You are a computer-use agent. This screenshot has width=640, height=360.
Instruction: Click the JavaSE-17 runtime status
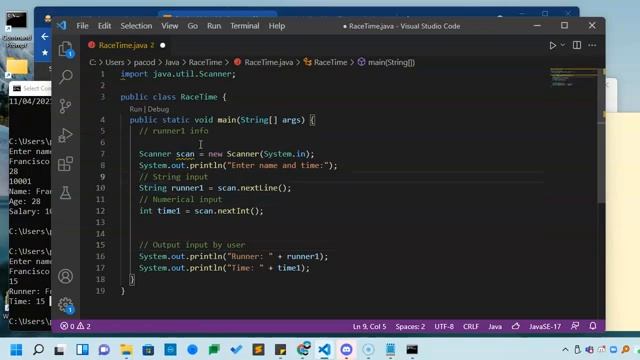pyautogui.click(x=545, y=327)
